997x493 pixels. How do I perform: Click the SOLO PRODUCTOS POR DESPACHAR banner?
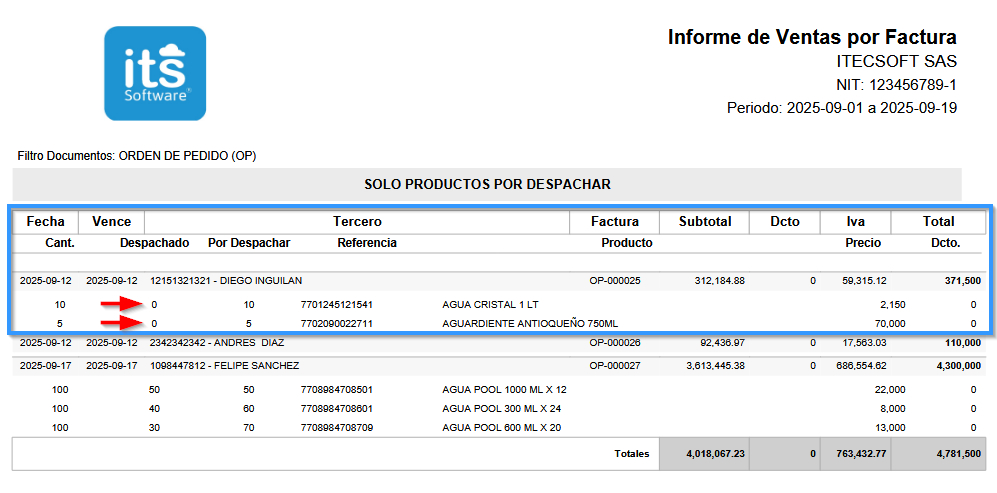(x=487, y=184)
